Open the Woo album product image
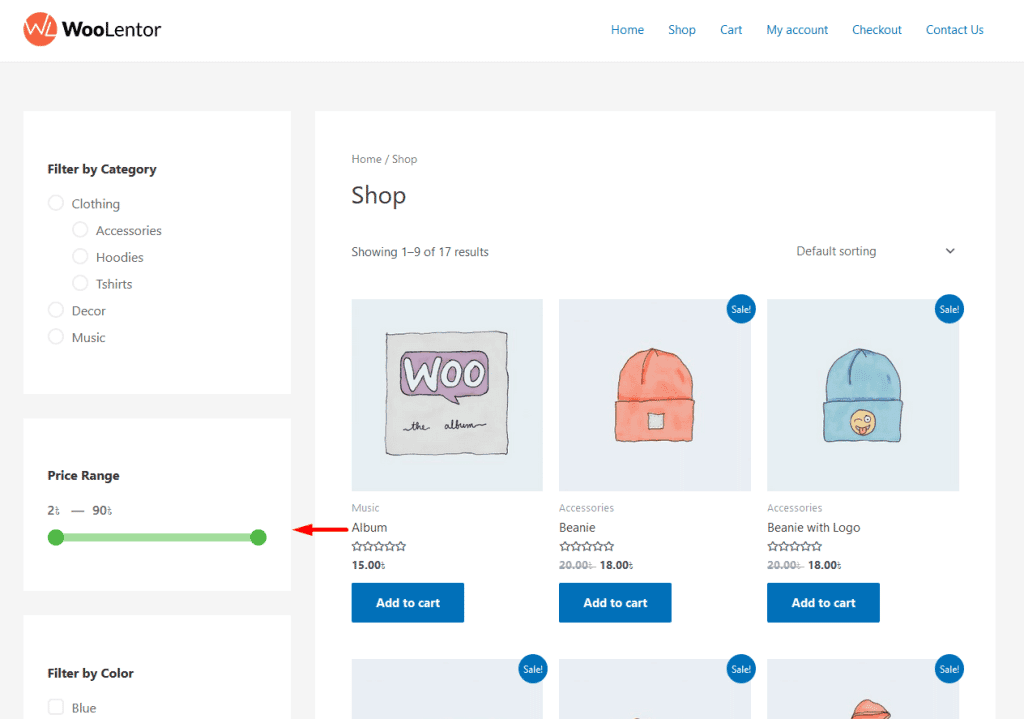This screenshot has height=719, width=1024. [447, 395]
